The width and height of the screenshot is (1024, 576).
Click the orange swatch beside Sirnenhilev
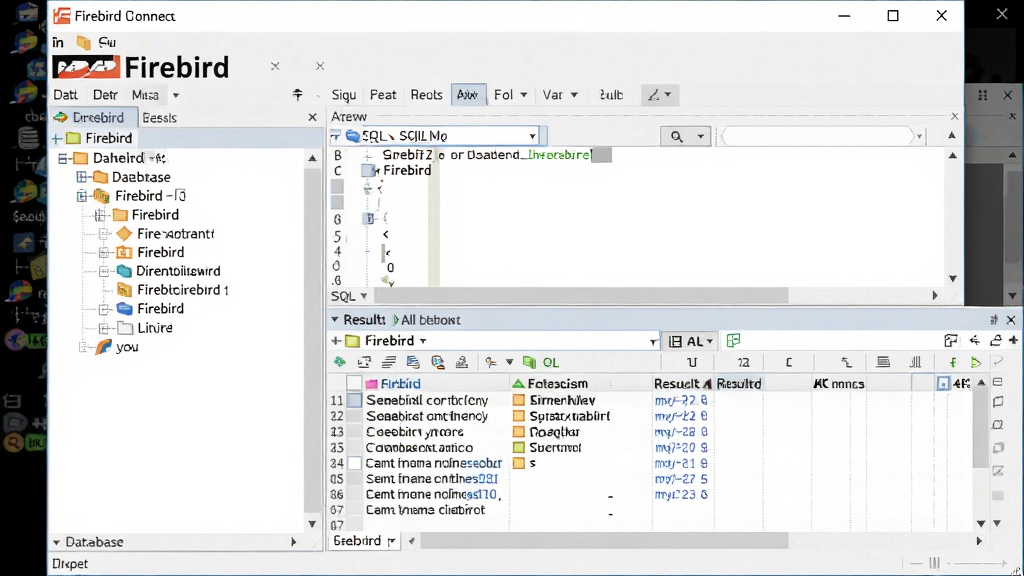click(x=519, y=400)
